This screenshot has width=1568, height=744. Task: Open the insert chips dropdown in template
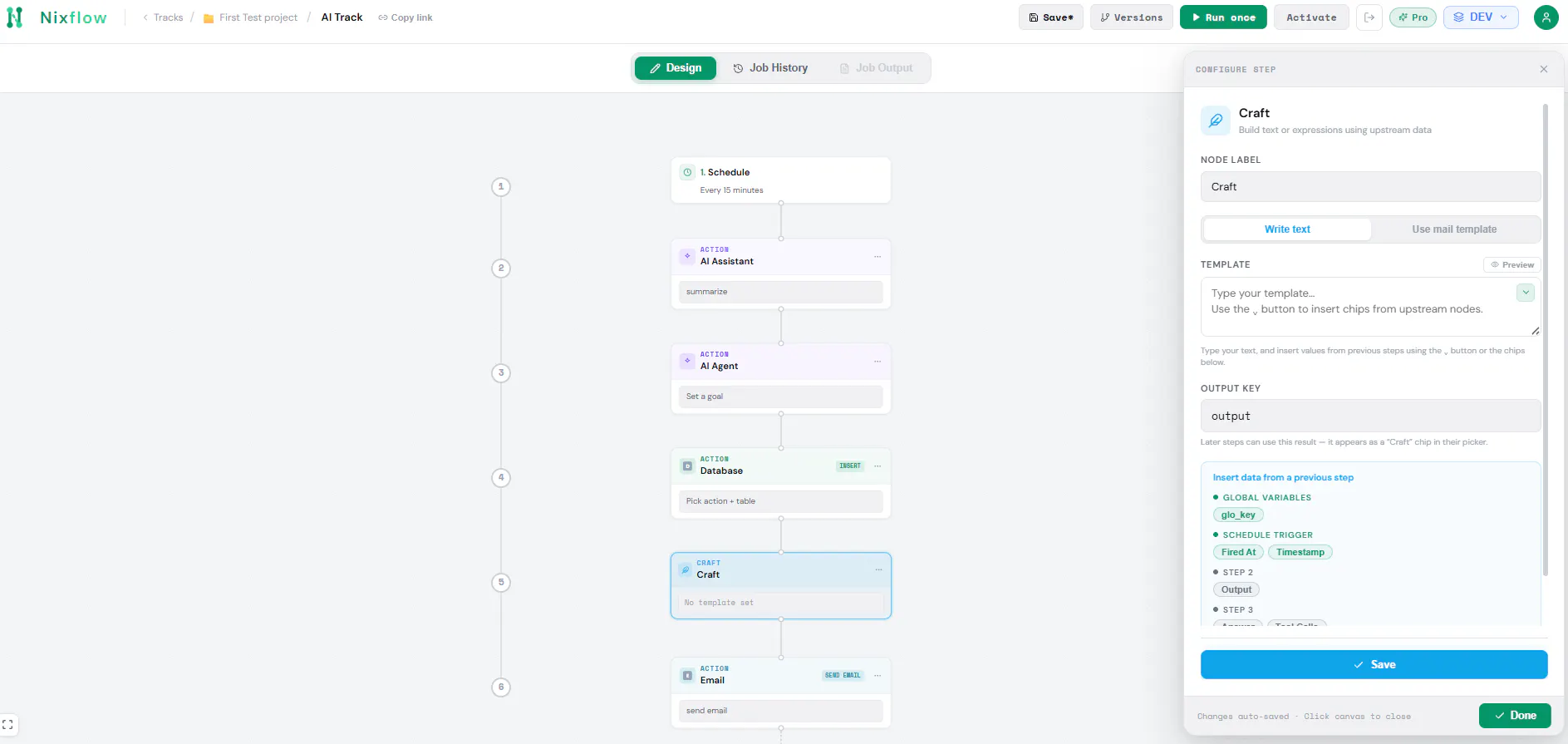coord(1526,293)
